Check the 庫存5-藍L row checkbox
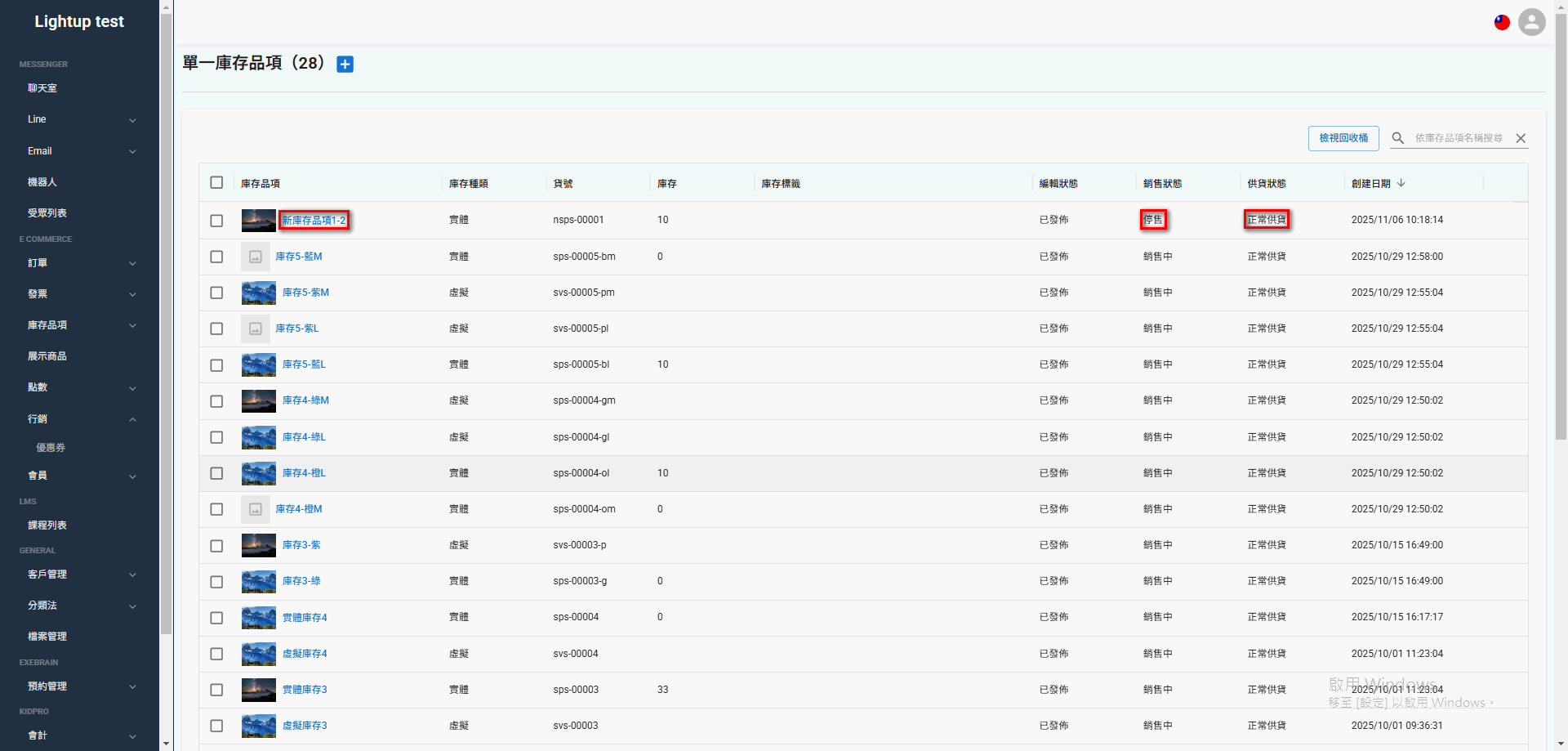Screen dimensions: 1568x751 coord(216,364)
